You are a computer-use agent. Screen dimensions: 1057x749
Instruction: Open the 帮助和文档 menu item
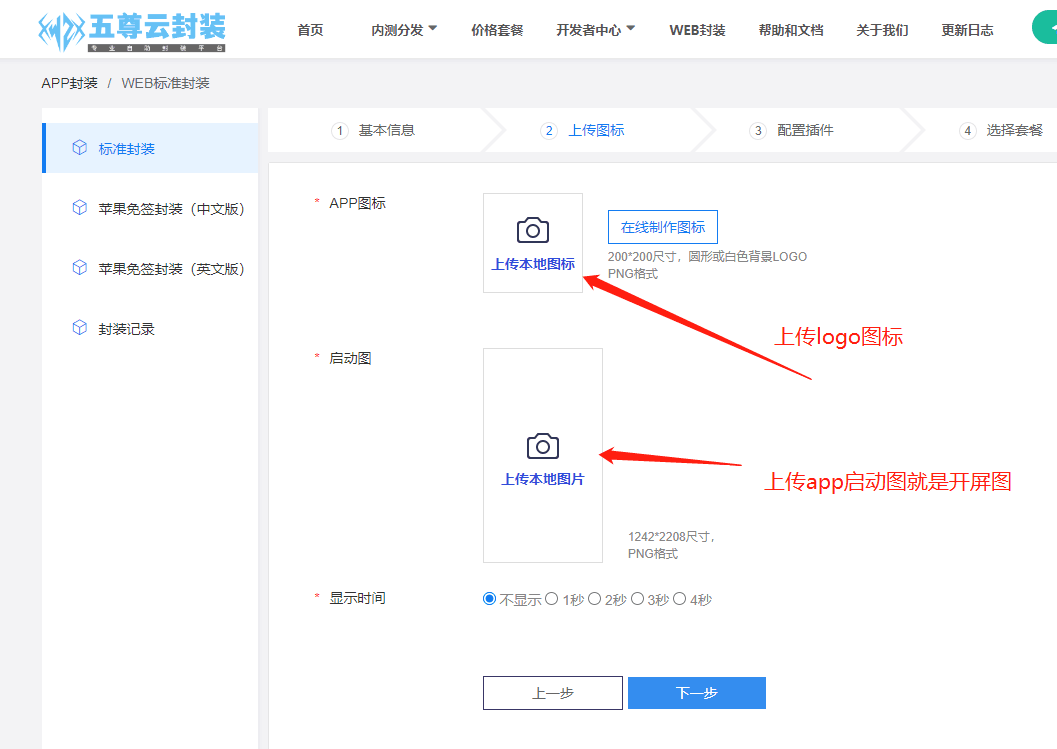pyautogui.click(x=791, y=29)
